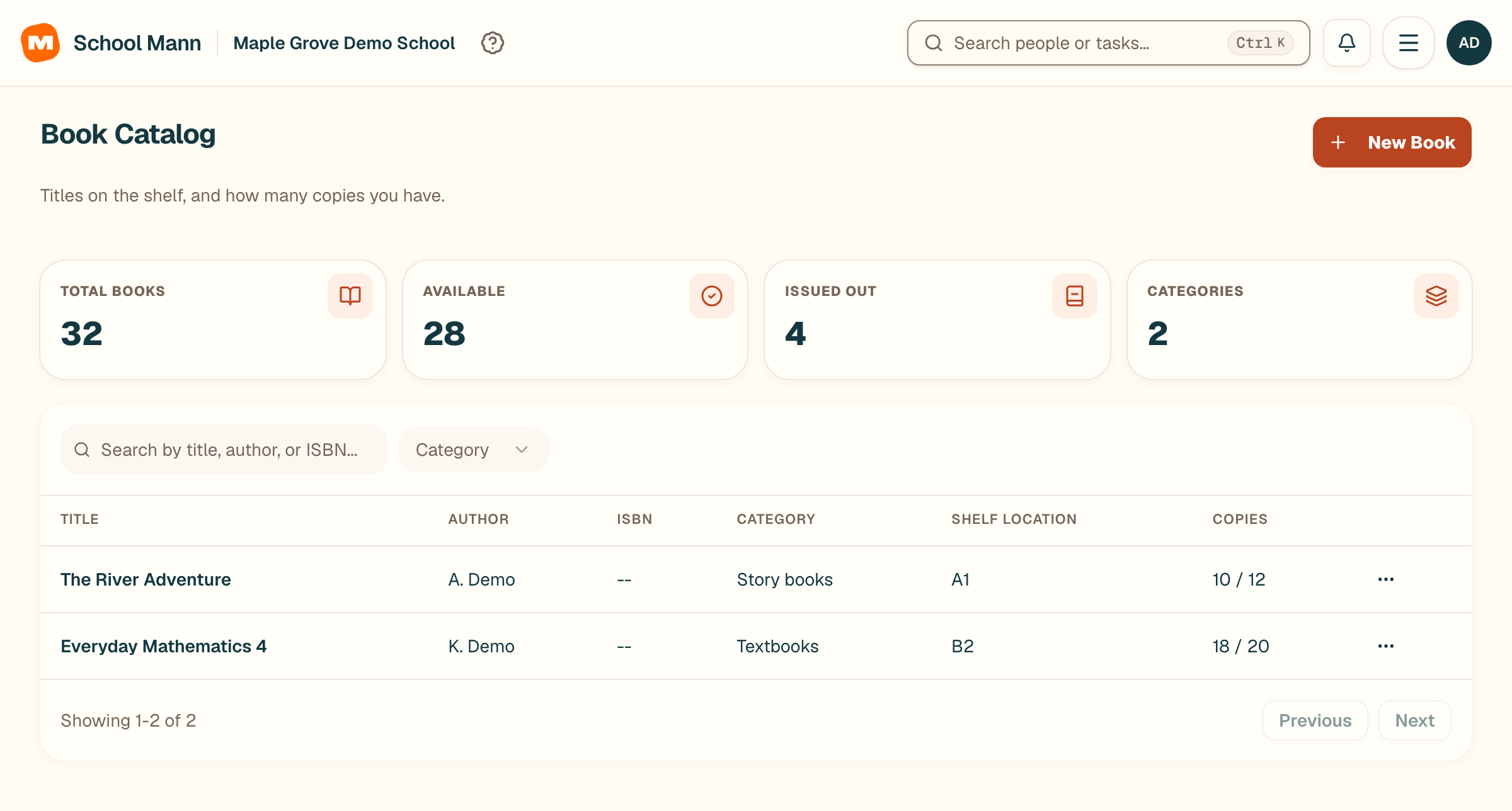1512x811 pixels.
Task: Click the Total Books value 32
Action: [x=81, y=334]
